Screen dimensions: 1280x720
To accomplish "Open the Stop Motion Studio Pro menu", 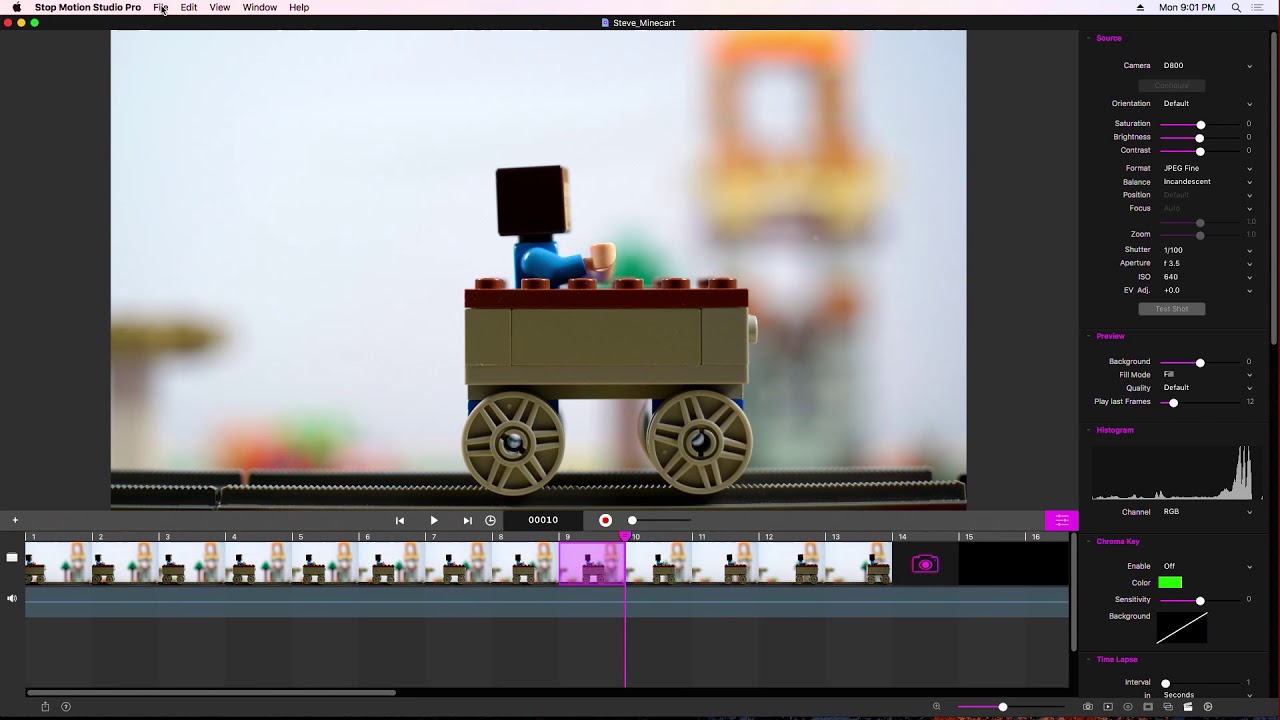I will [88, 7].
